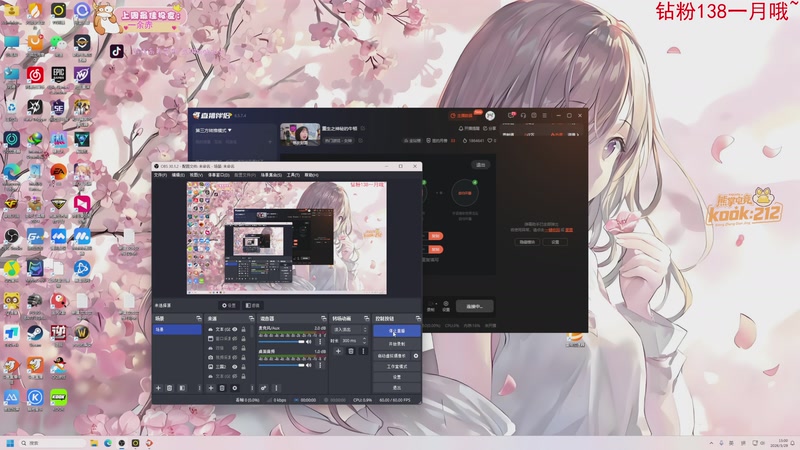Open the EA app desktop icon
The image size is (800, 450).
pos(58,172)
